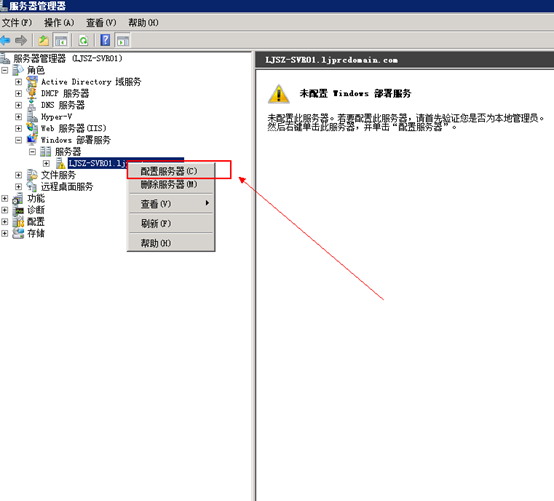Choose 配置服务器(C) from context menu
Screen dimensions: 554x501
[x=171, y=171]
